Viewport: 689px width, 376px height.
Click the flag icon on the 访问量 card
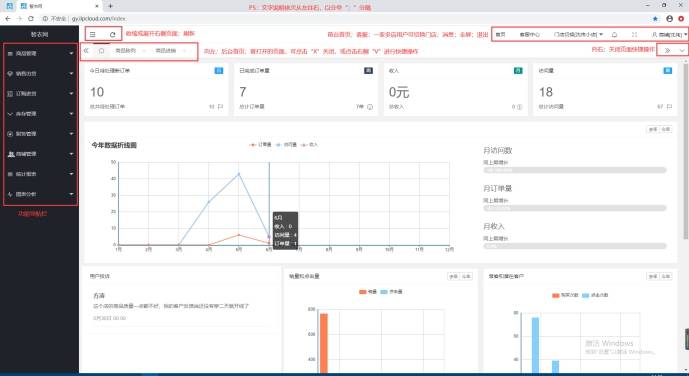coord(669,107)
